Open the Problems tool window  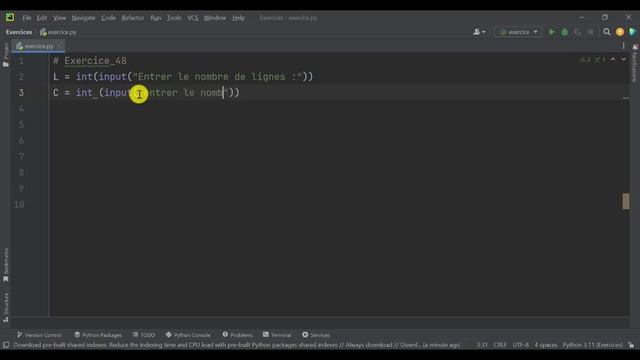tap(238, 335)
